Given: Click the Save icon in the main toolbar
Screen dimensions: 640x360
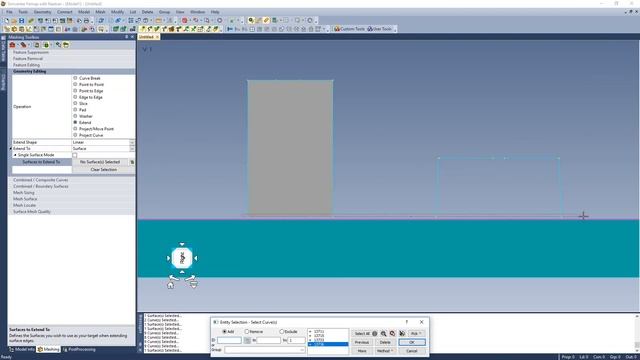Looking at the screenshot, I should coord(22,20).
